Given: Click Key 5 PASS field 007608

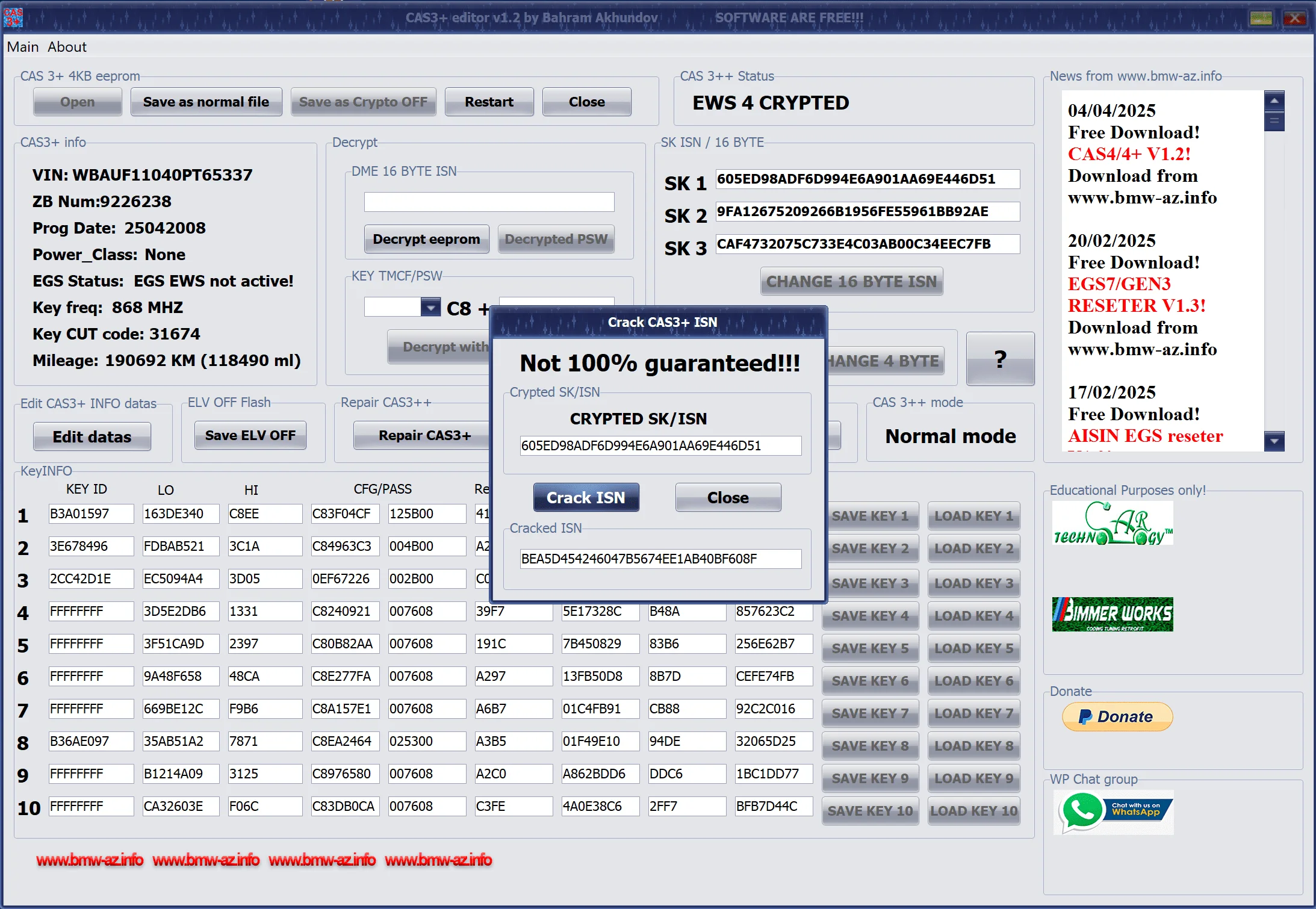Looking at the screenshot, I should click(x=427, y=644).
